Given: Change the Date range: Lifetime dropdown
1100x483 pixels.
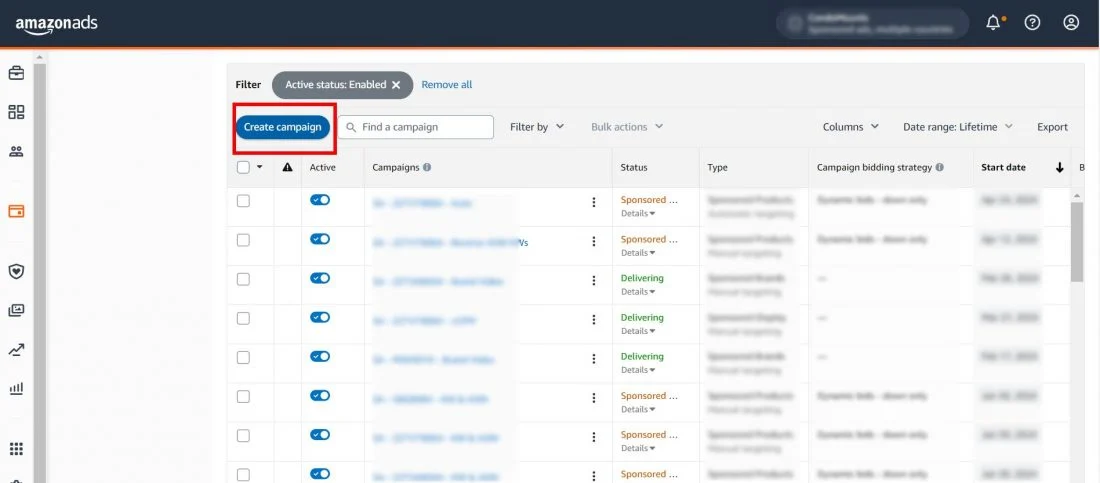Looking at the screenshot, I should (957, 127).
